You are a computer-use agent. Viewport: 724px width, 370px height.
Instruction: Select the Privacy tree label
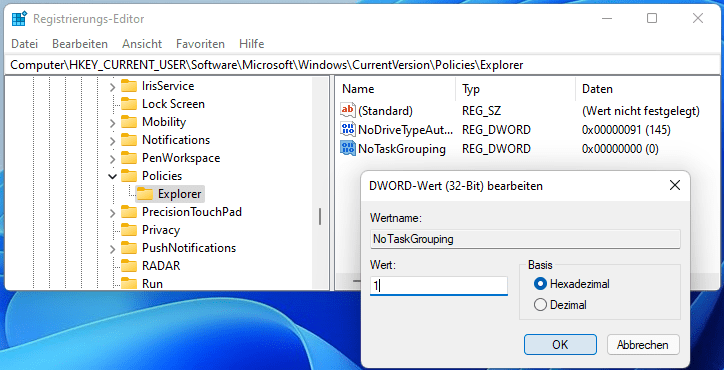pyautogui.click(x=161, y=230)
